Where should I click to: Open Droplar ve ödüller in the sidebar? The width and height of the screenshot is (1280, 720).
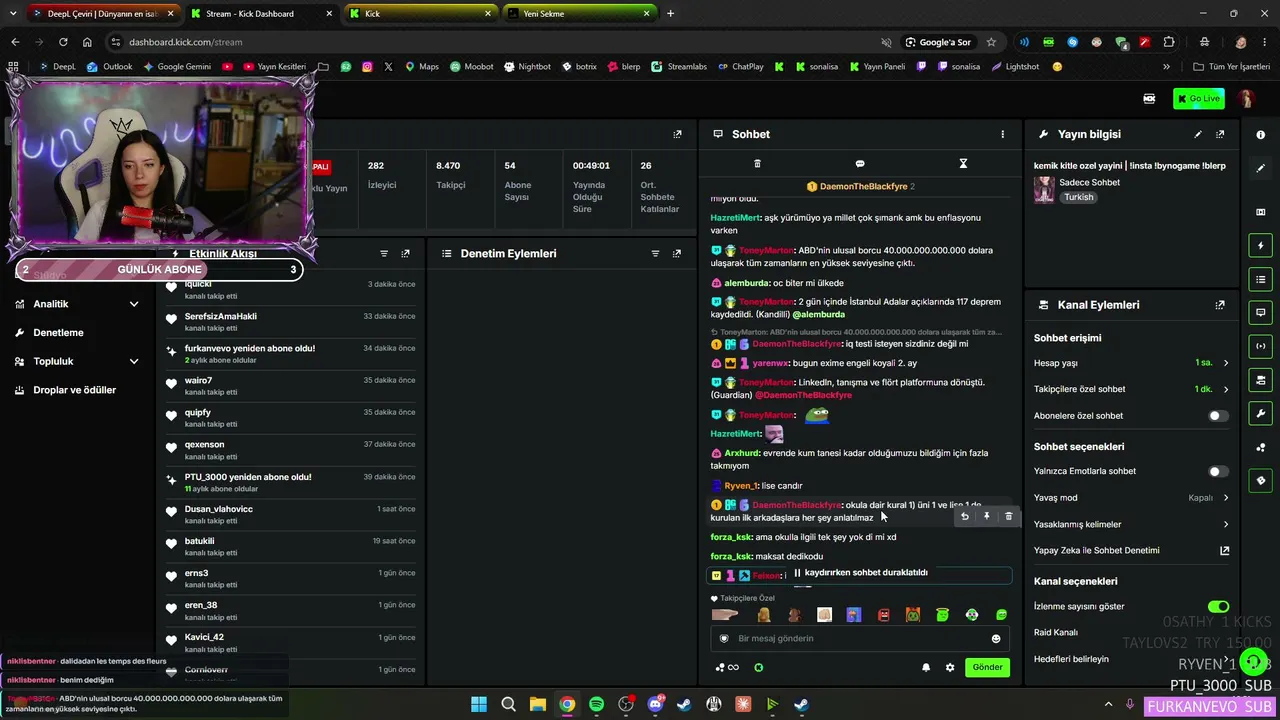pyautogui.click(x=74, y=390)
